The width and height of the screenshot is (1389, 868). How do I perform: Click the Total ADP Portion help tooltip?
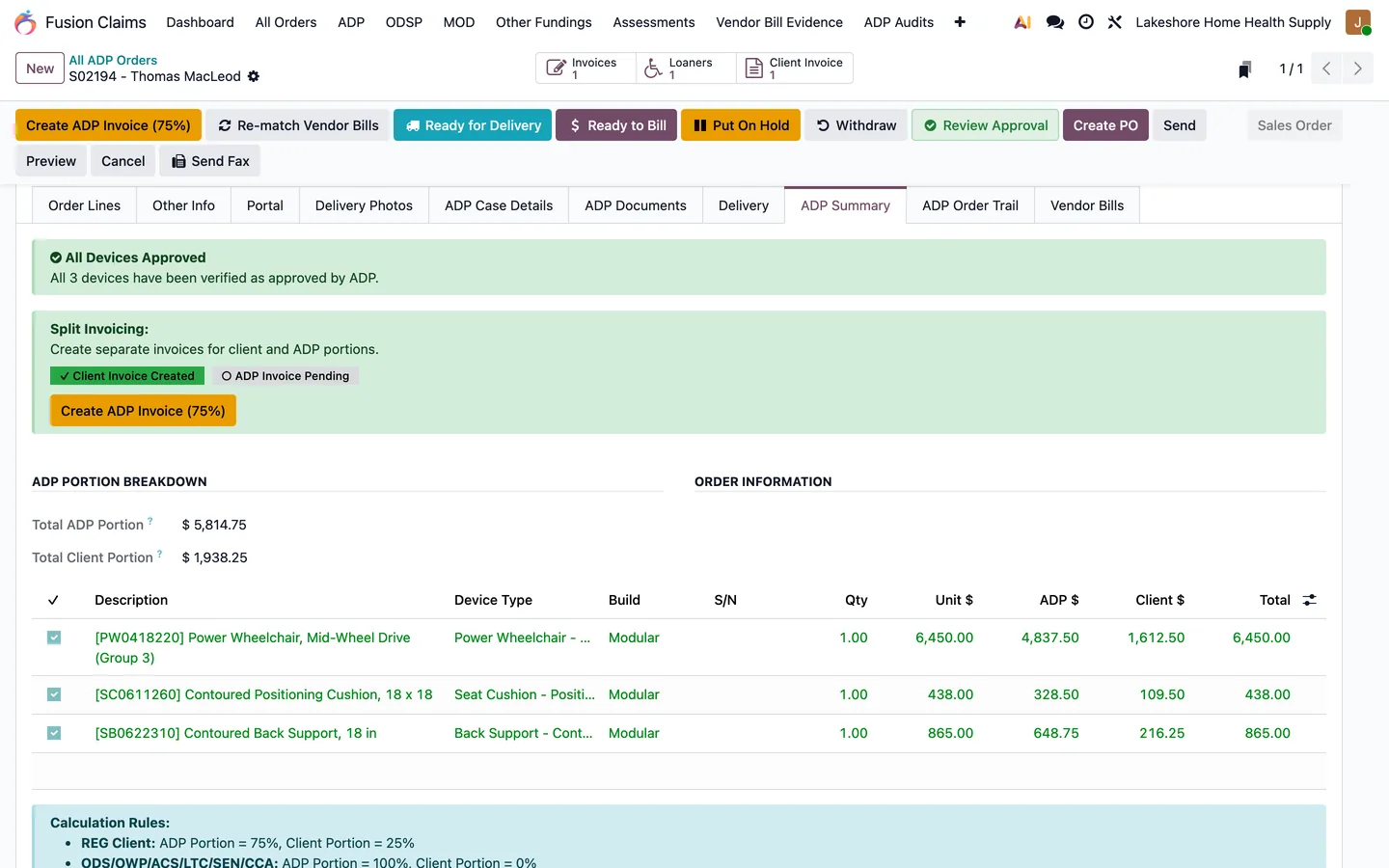(x=150, y=521)
